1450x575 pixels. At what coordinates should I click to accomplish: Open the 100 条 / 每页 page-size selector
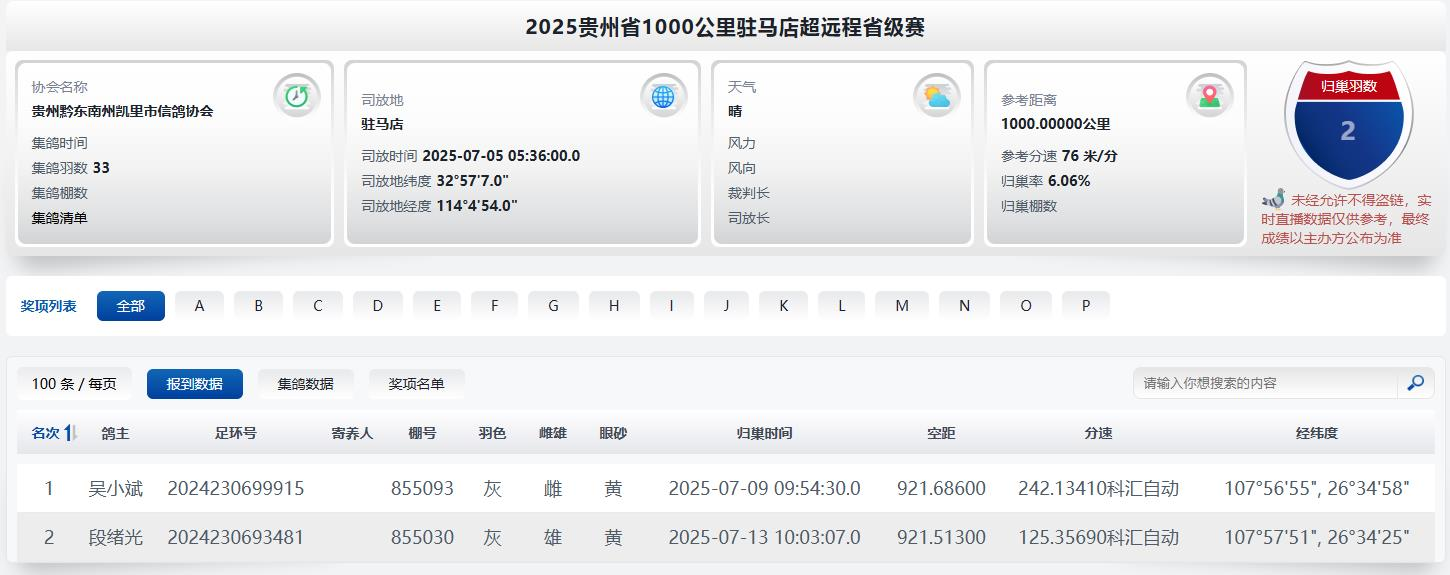point(74,384)
